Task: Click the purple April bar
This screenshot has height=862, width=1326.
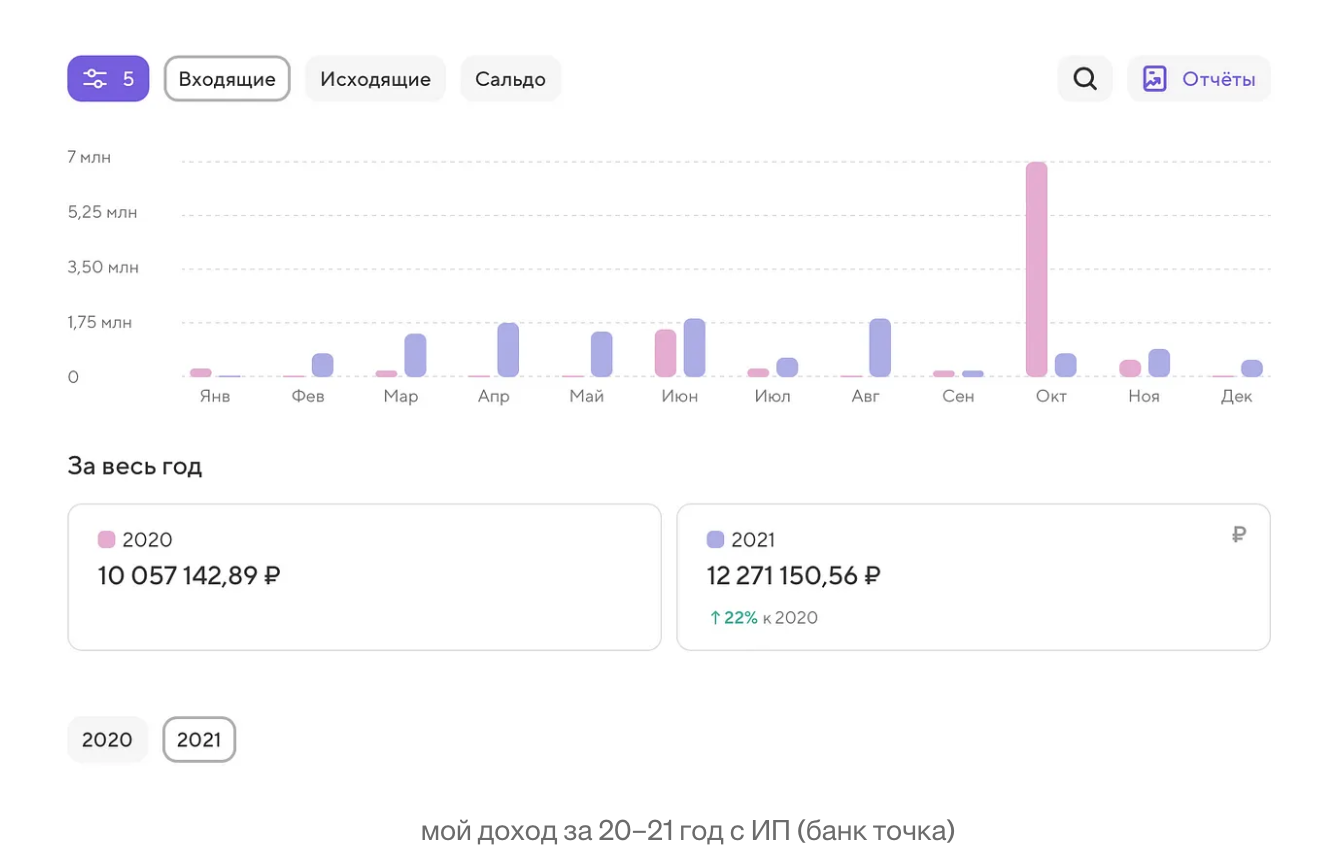Action: click(508, 350)
